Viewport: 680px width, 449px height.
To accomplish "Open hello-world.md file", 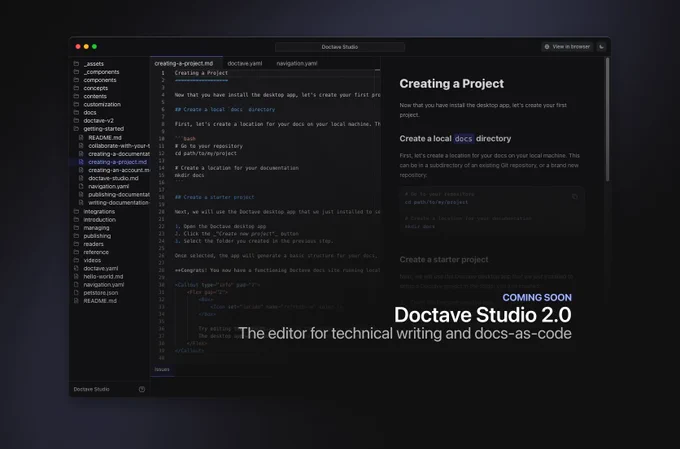I will point(103,276).
